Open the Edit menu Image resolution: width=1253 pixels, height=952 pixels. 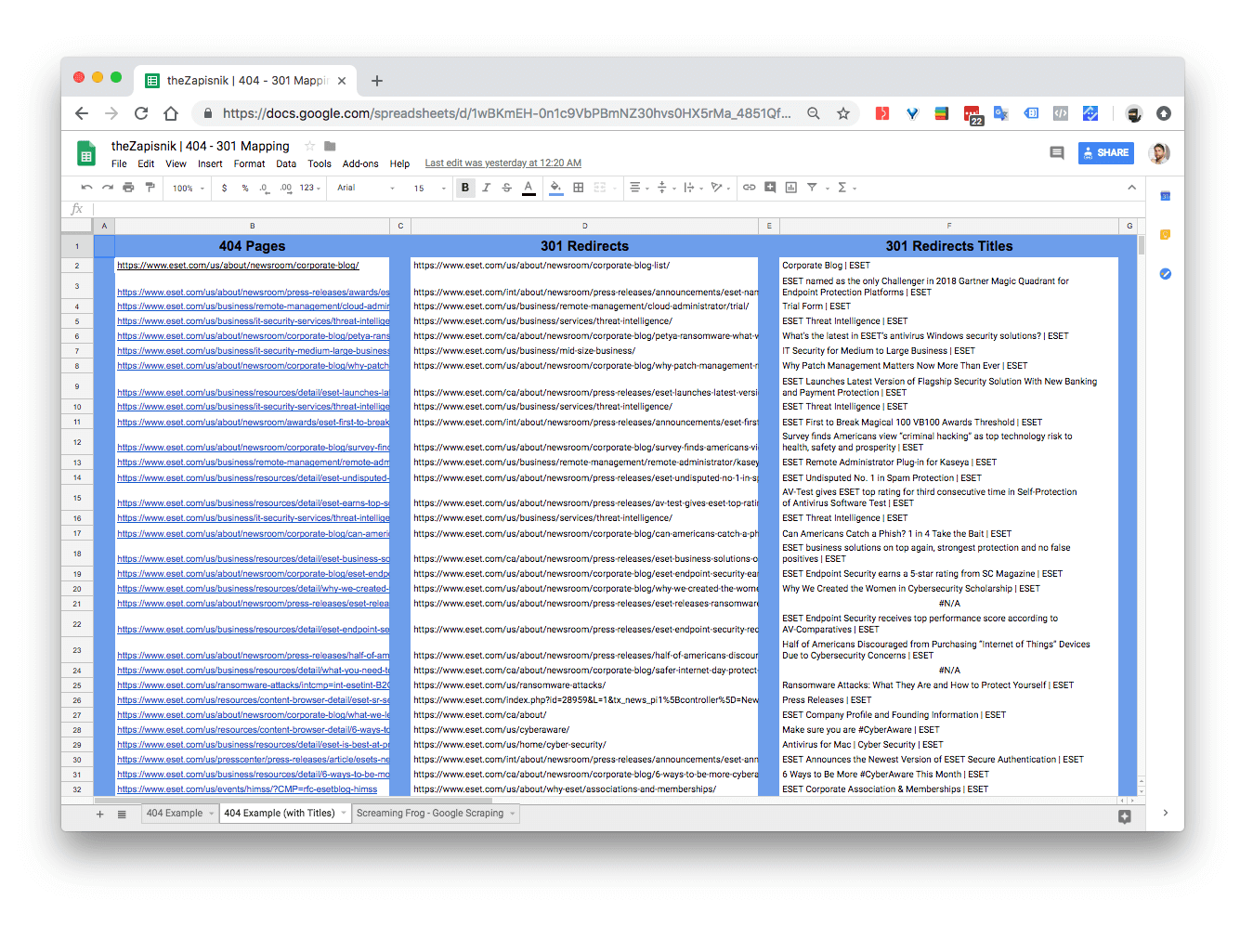point(146,163)
